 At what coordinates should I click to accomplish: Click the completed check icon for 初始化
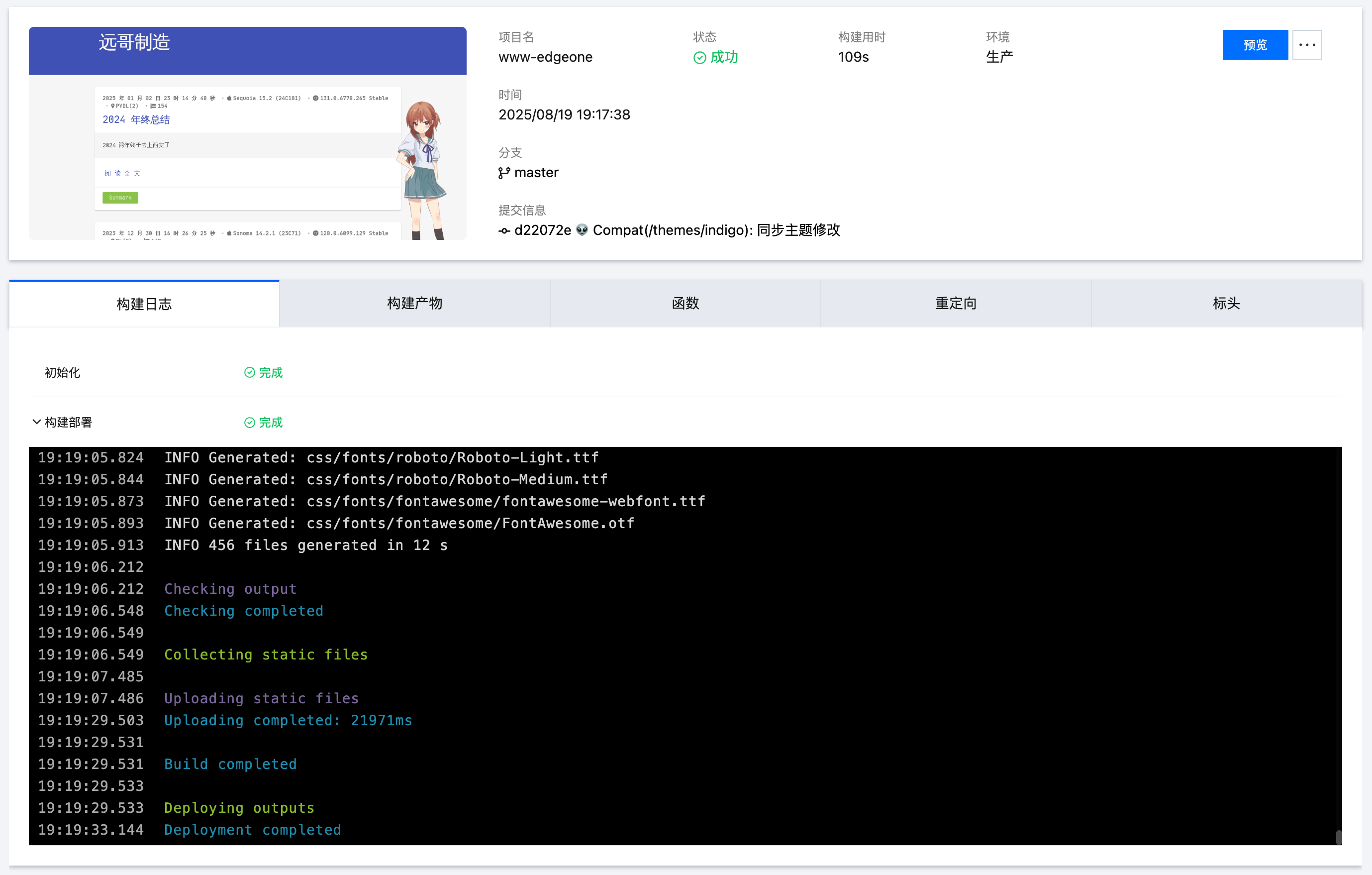click(250, 372)
